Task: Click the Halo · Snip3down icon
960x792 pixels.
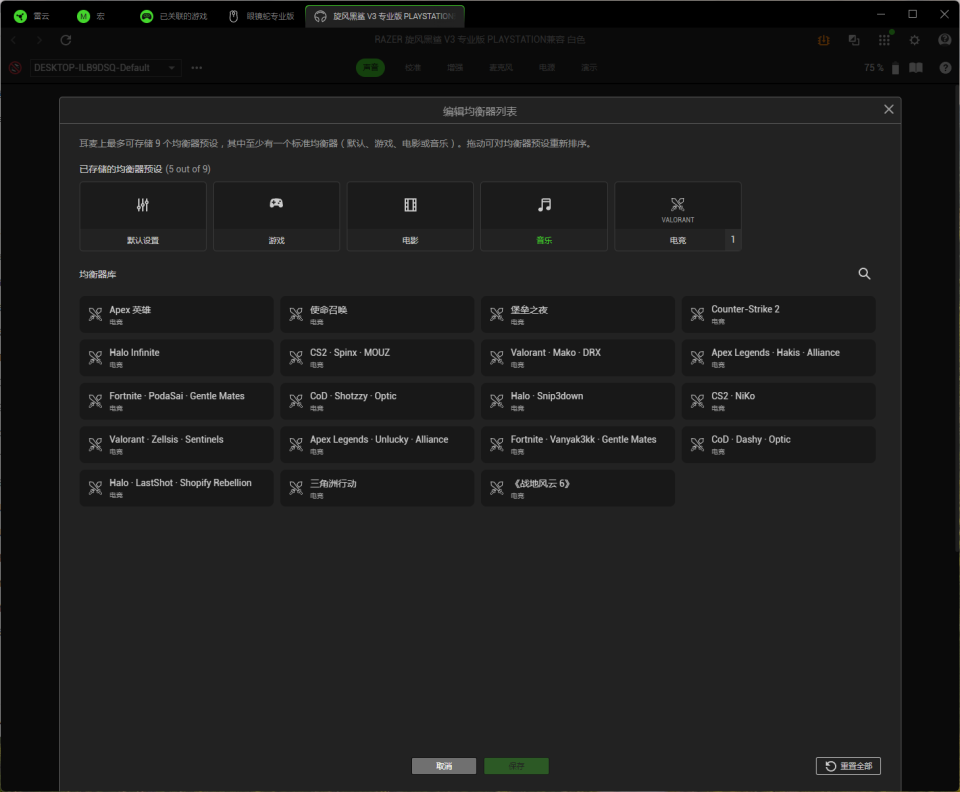Action: (497, 401)
